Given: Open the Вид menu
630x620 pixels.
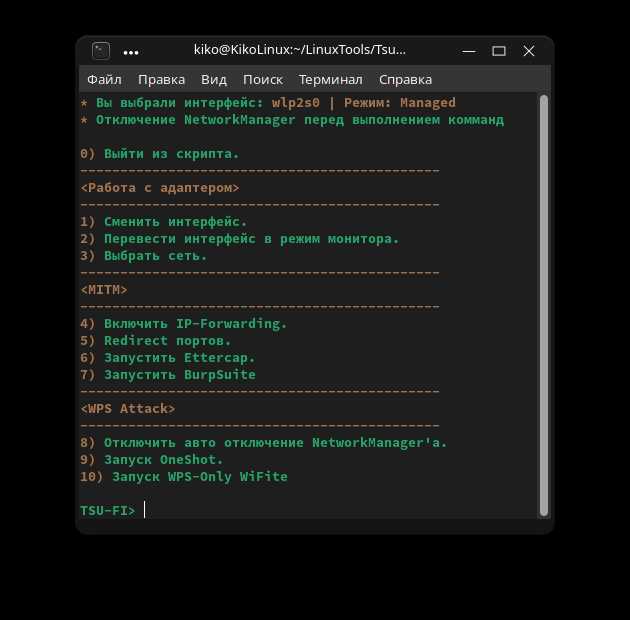Looking at the screenshot, I should [x=214, y=80].
